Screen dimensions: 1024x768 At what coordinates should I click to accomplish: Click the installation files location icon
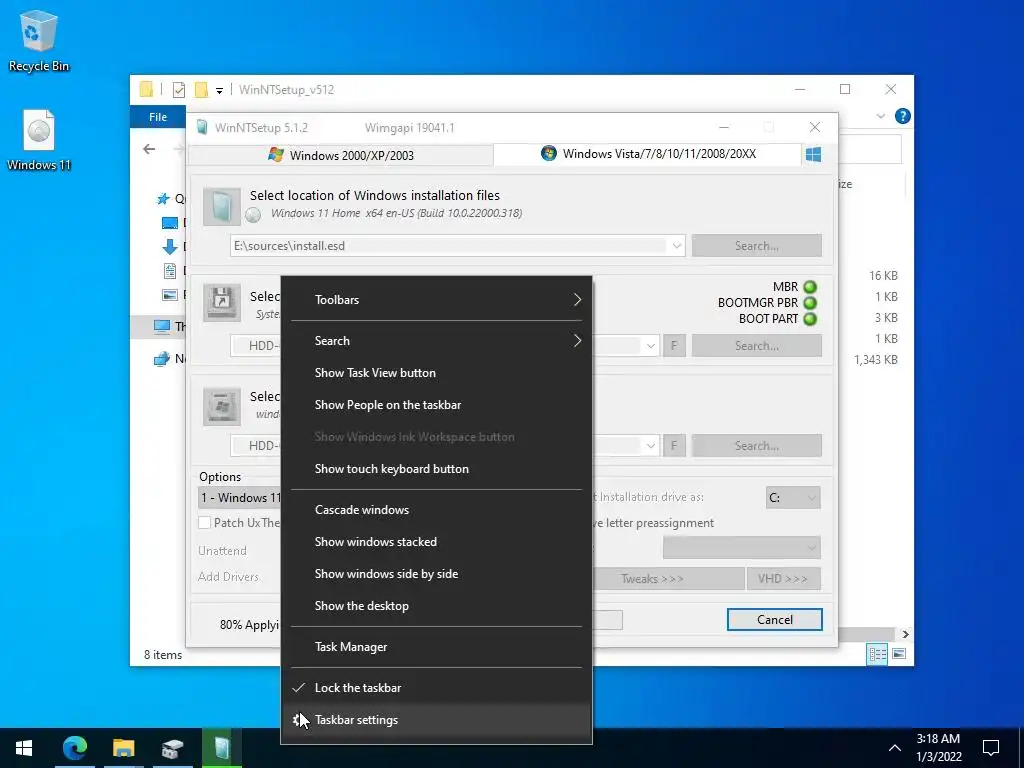(x=221, y=206)
